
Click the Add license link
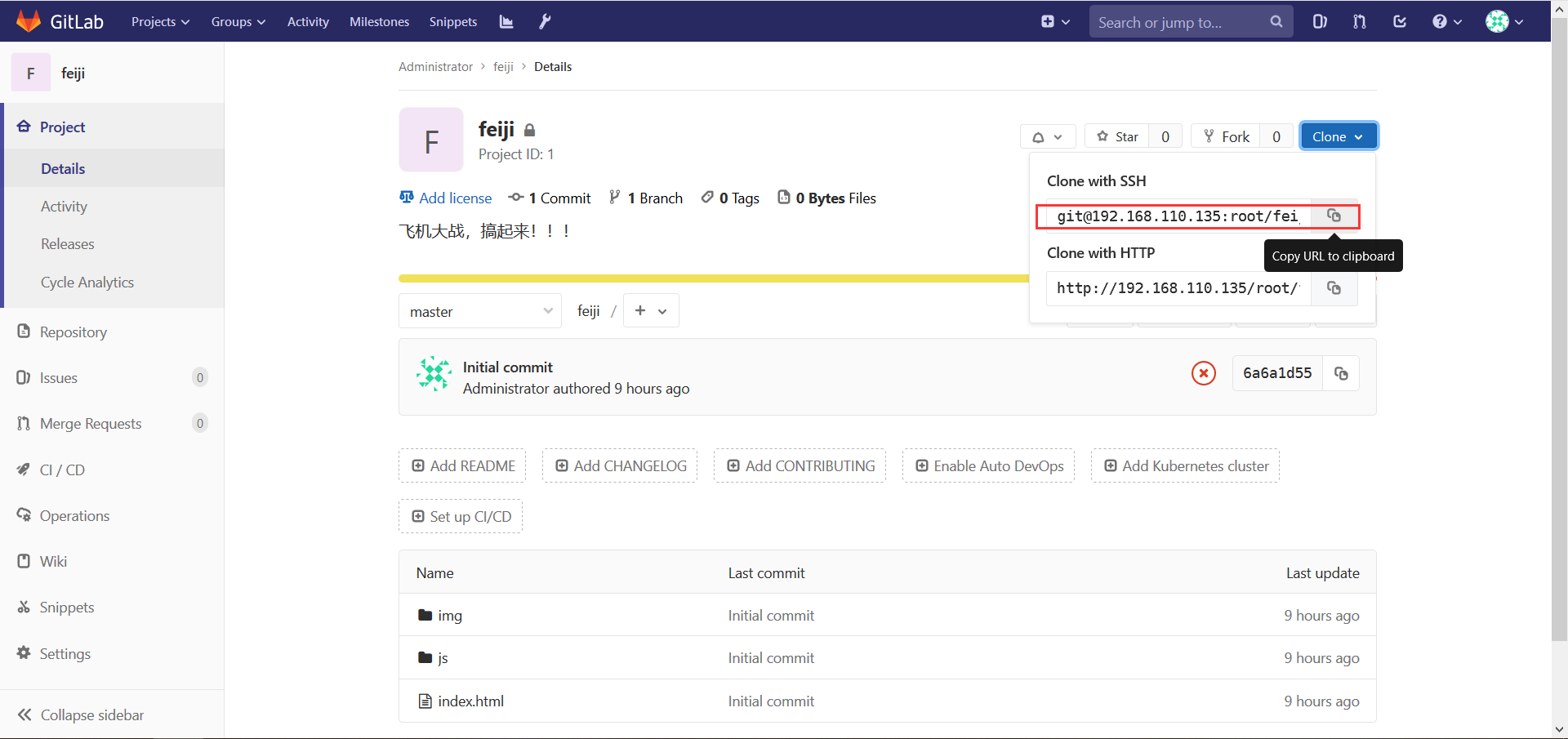pyautogui.click(x=446, y=198)
